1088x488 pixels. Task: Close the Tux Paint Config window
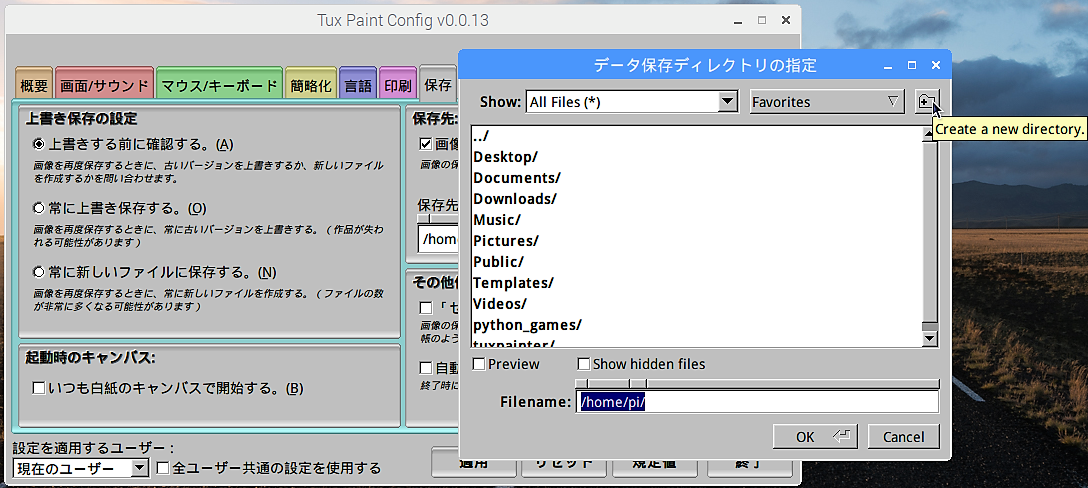tap(785, 20)
